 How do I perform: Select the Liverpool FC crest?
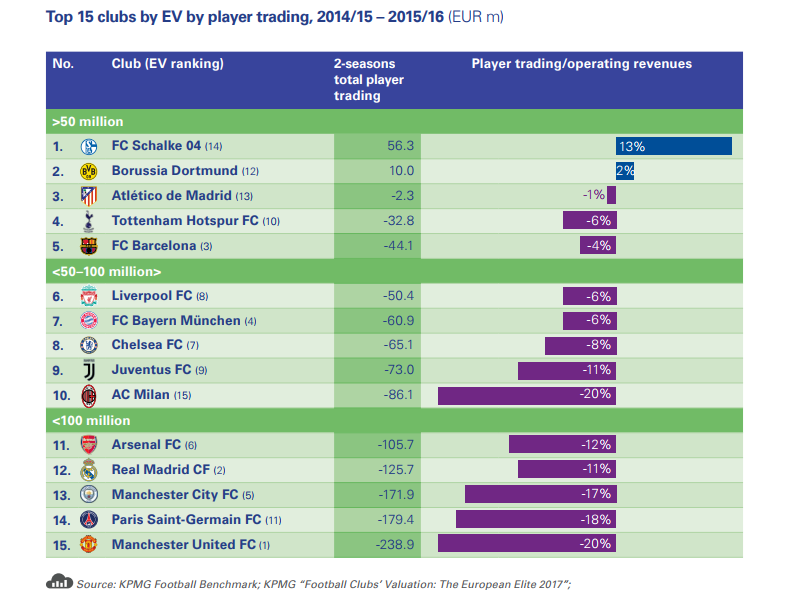89,296
